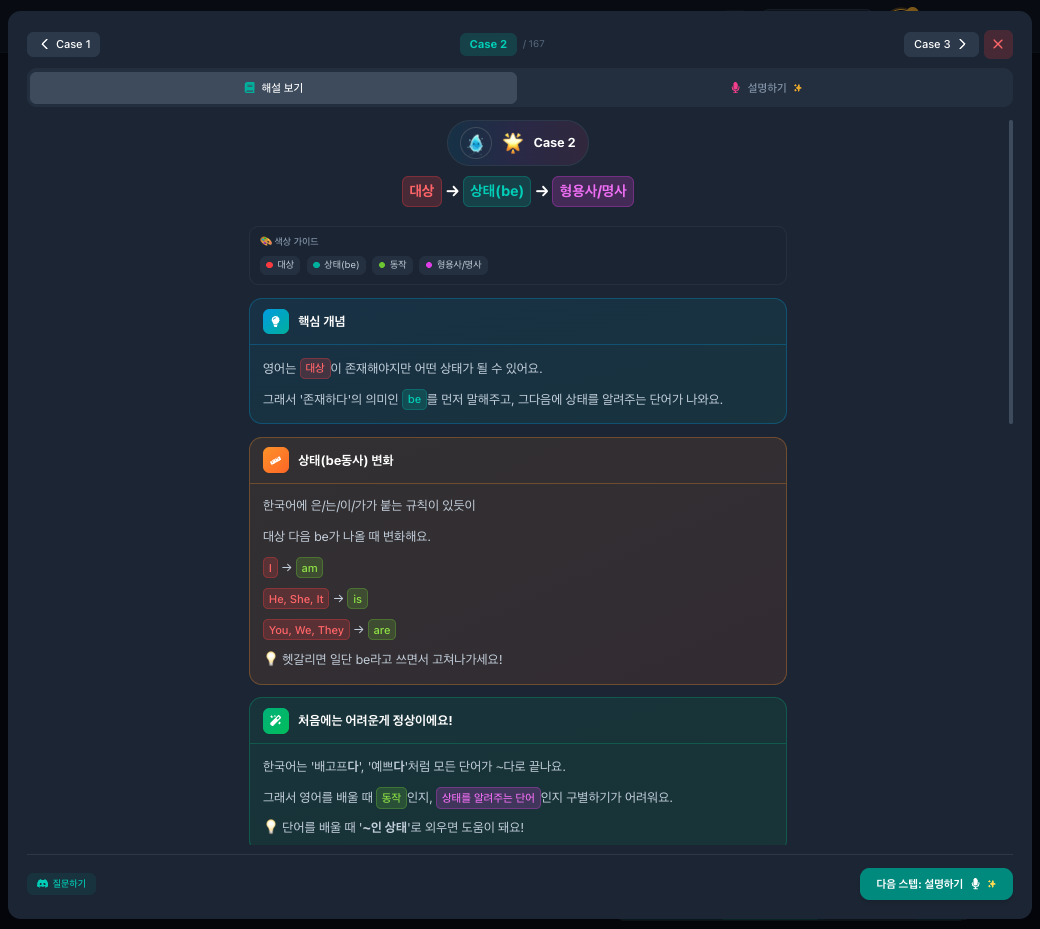Click the microphone icon in 다음 스텝 button
Image resolution: width=1040 pixels, height=929 pixels.
click(x=975, y=884)
